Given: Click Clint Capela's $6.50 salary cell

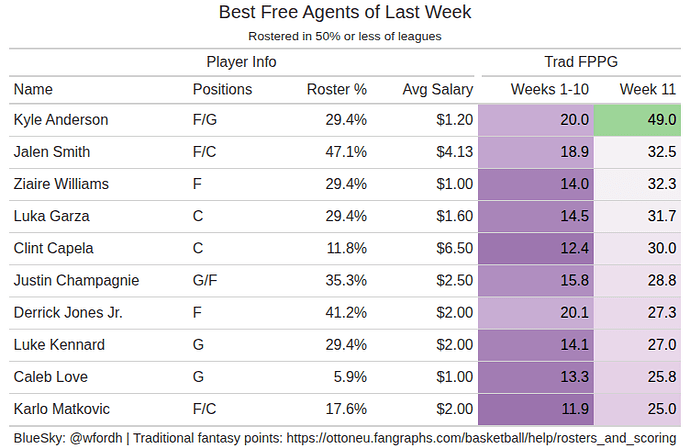Looking at the screenshot, I should 453,248.
